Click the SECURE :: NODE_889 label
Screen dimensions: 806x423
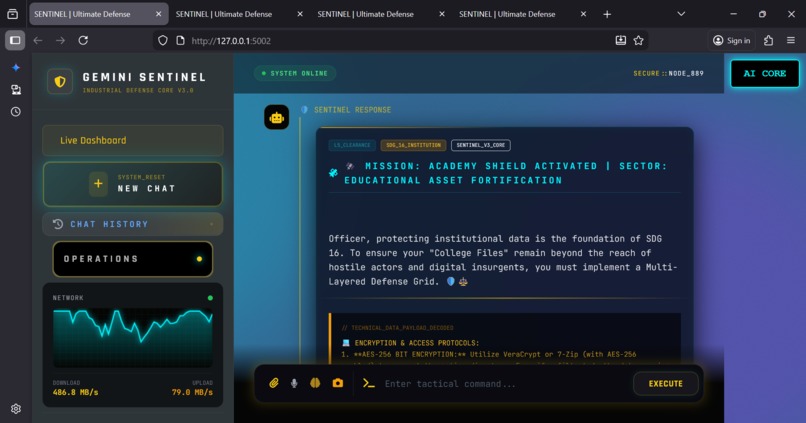point(668,73)
